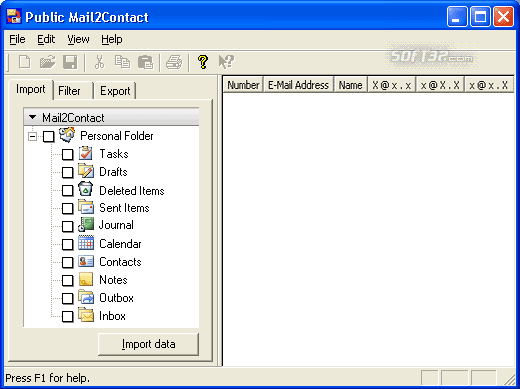Sort by E-Mail Address column header
520x389 pixels.
click(x=298, y=85)
